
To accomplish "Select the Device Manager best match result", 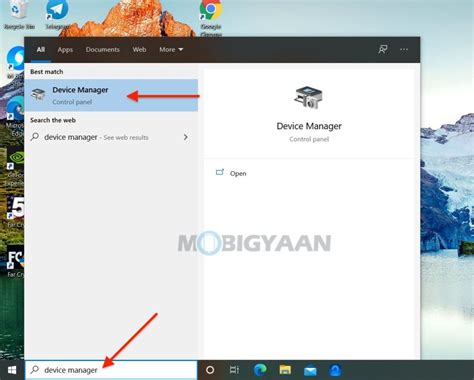I will [x=111, y=95].
